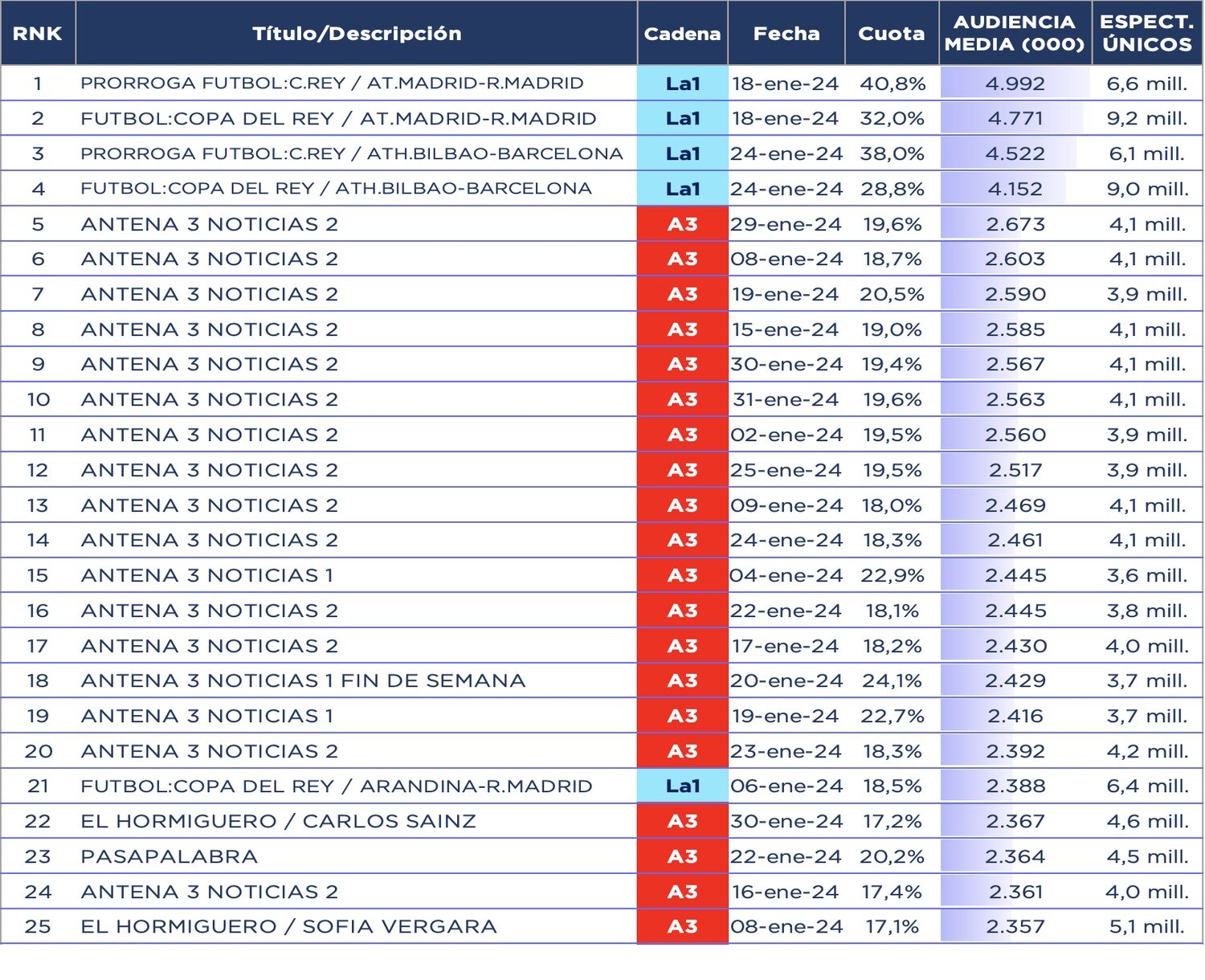The height and width of the screenshot is (980, 1205).
Task: Click share value 22,9%
Action: (893, 575)
